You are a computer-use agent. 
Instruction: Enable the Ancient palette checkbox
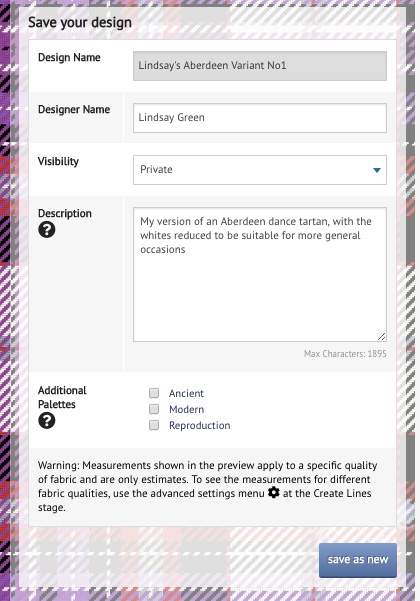[154, 393]
